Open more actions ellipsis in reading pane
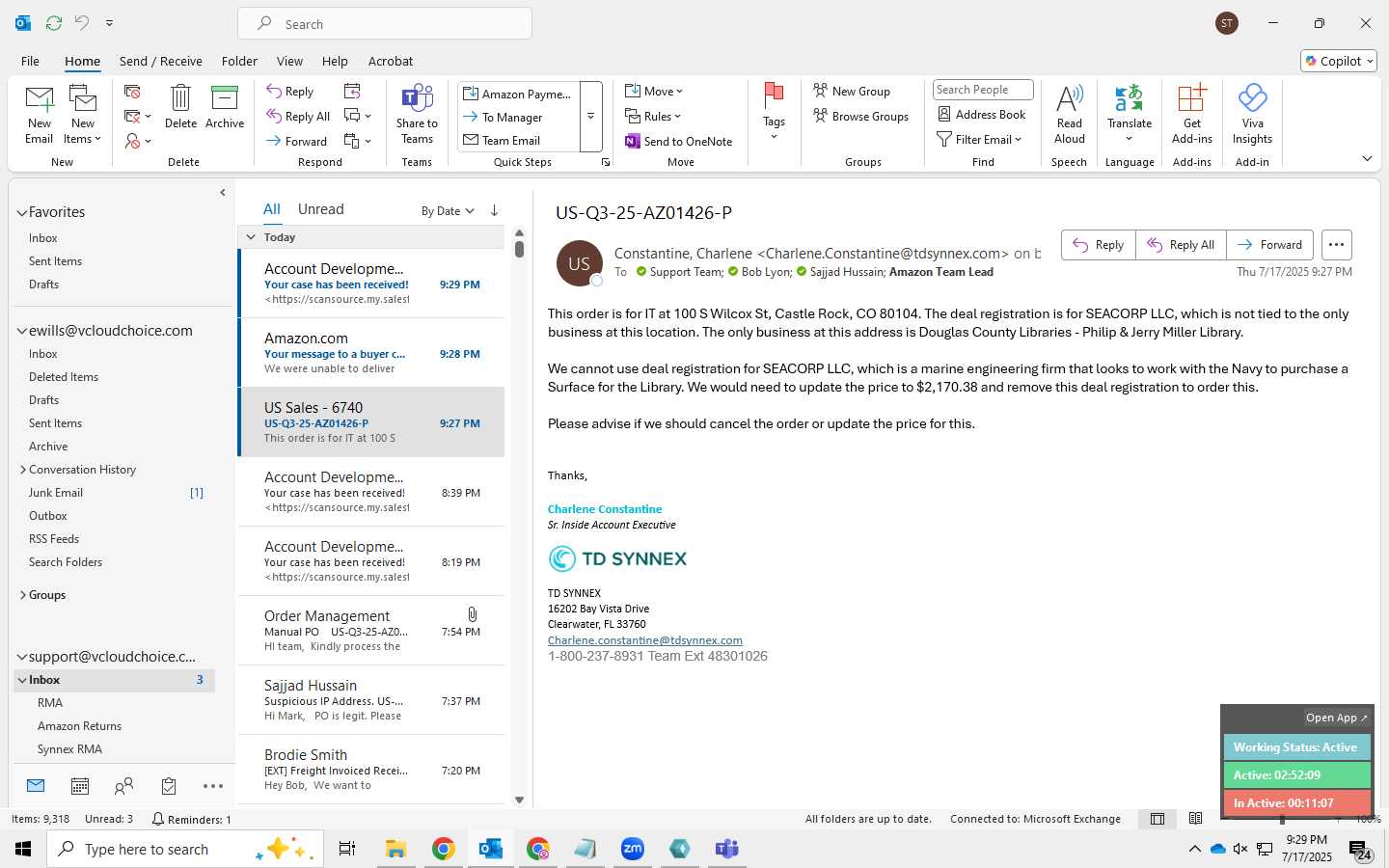The height and width of the screenshot is (868, 1389). click(x=1336, y=245)
